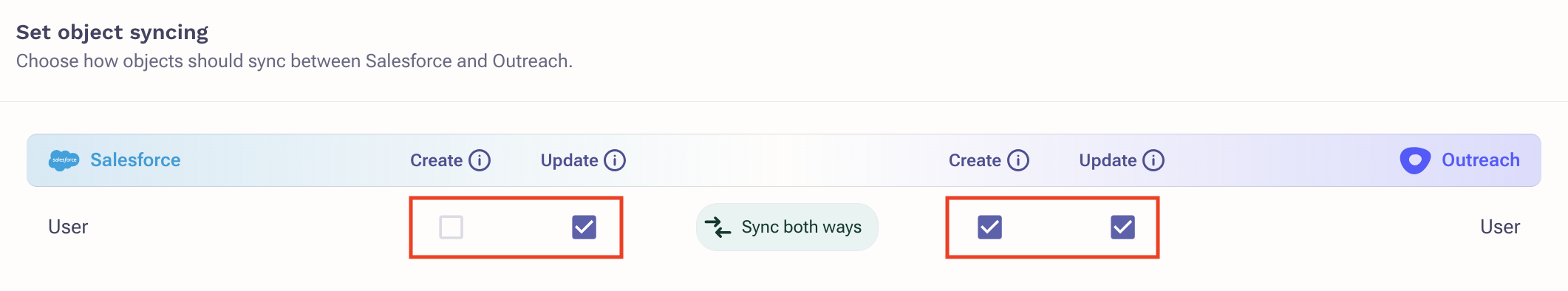Open the Sync both ways direction selector
Viewport: 1568px width, 291px height.
coord(787,227)
